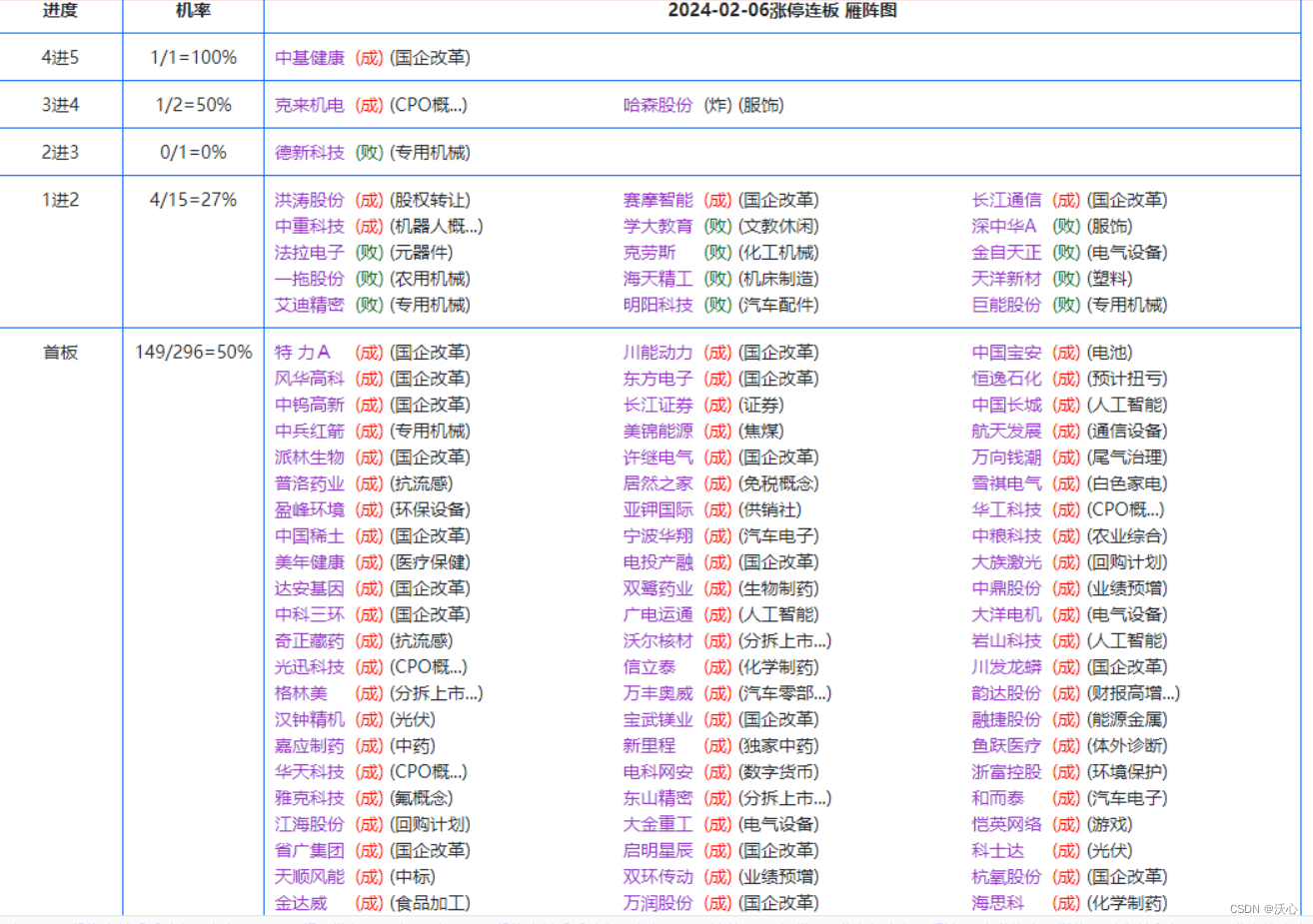Select 法拉电子 stock name
Screen dimensions: 1313x924
point(310,253)
